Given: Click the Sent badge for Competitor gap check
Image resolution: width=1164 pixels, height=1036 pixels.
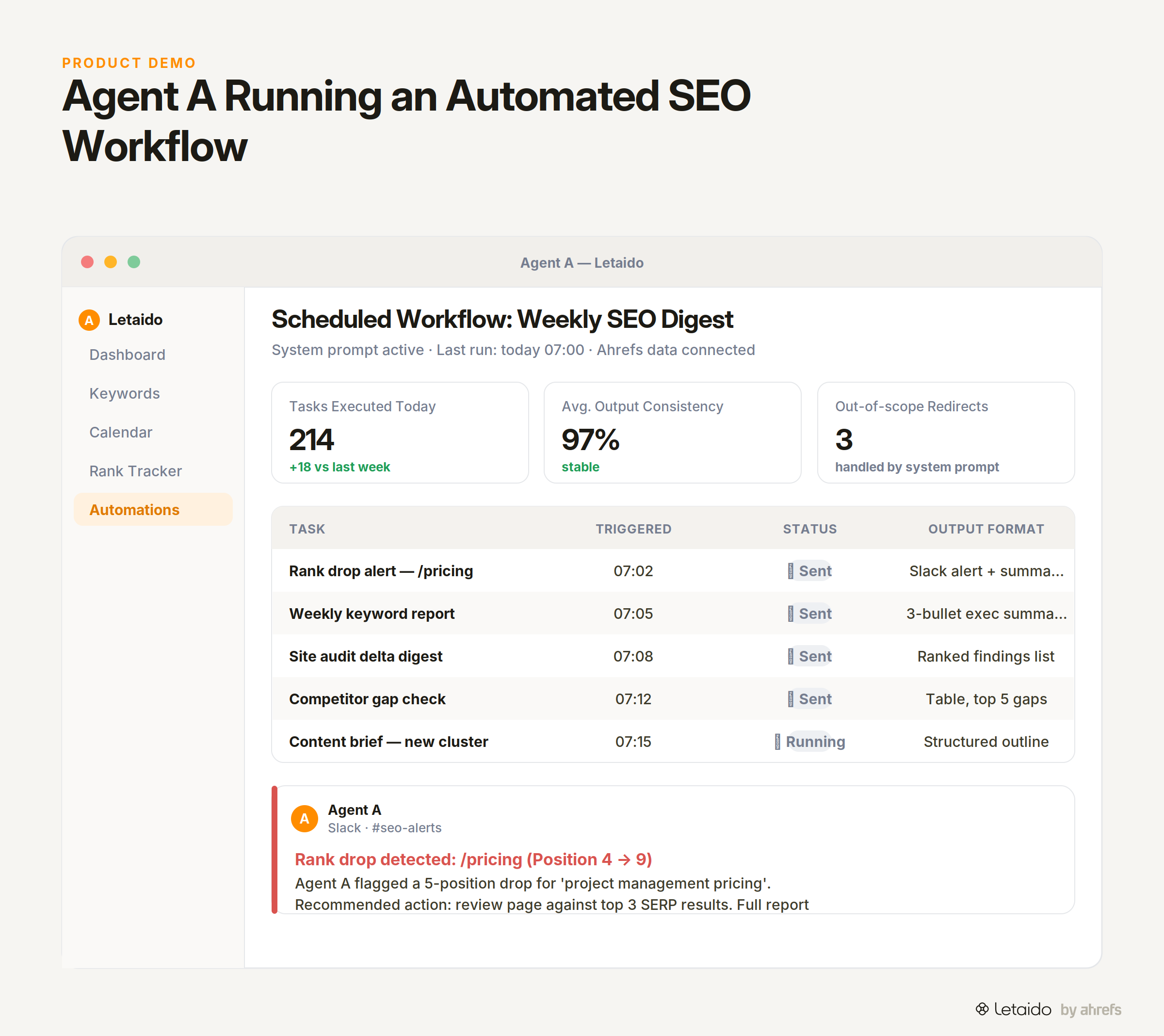Looking at the screenshot, I should click(x=810, y=699).
